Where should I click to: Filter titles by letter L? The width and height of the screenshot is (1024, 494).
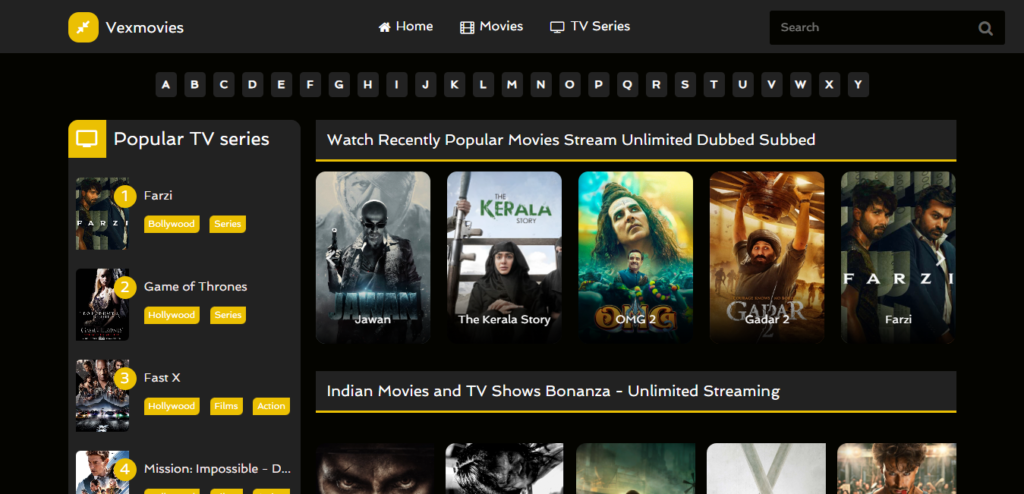pos(483,85)
